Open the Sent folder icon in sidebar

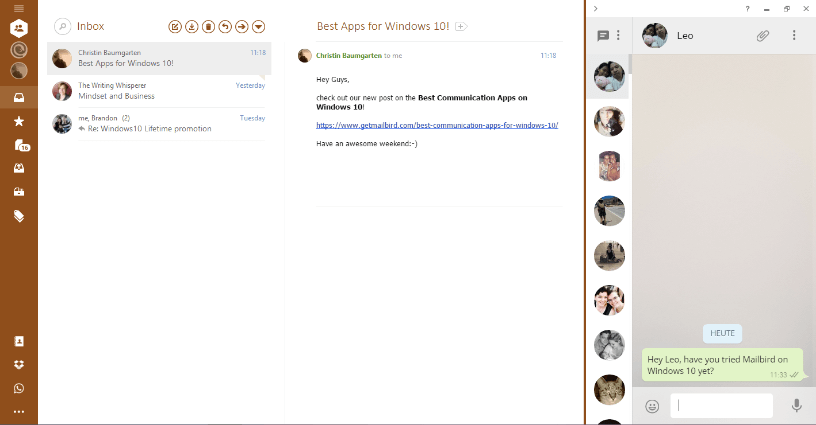(19, 168)
